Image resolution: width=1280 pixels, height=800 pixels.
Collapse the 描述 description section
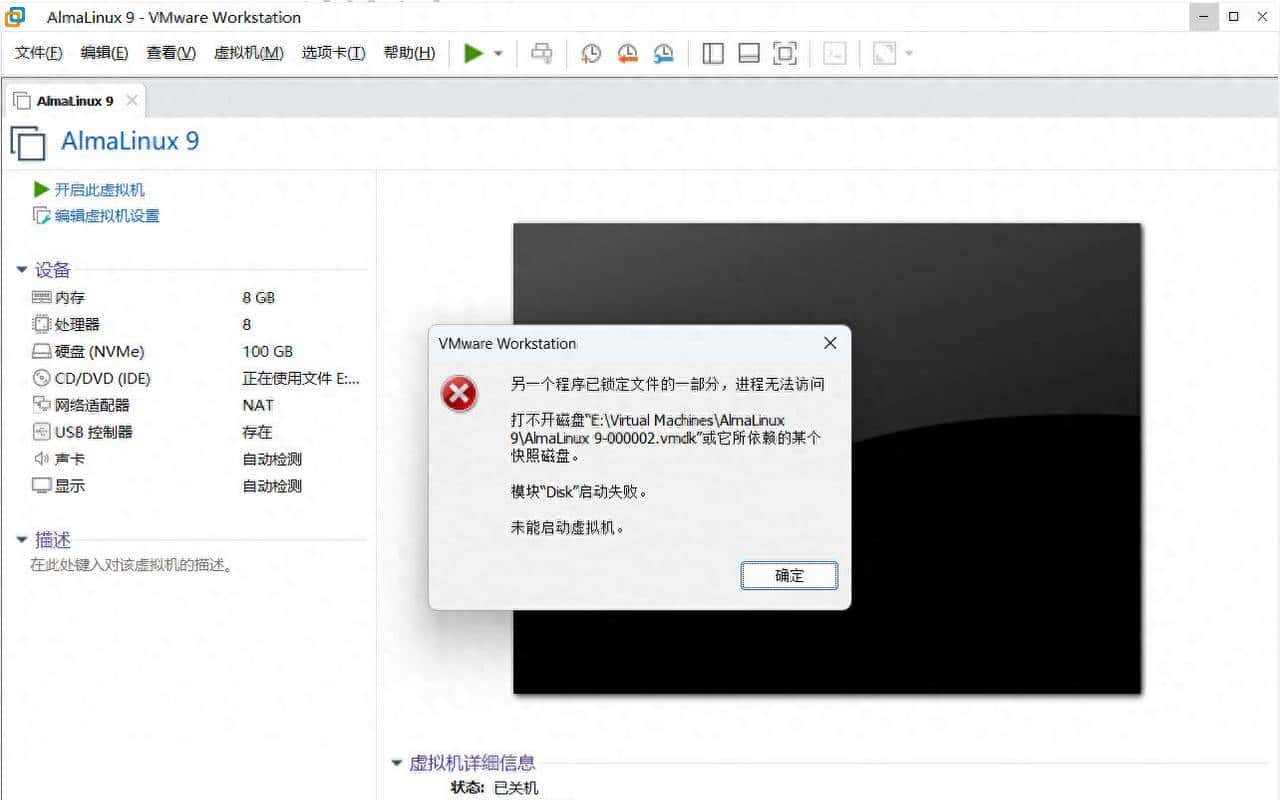[22, 539]
